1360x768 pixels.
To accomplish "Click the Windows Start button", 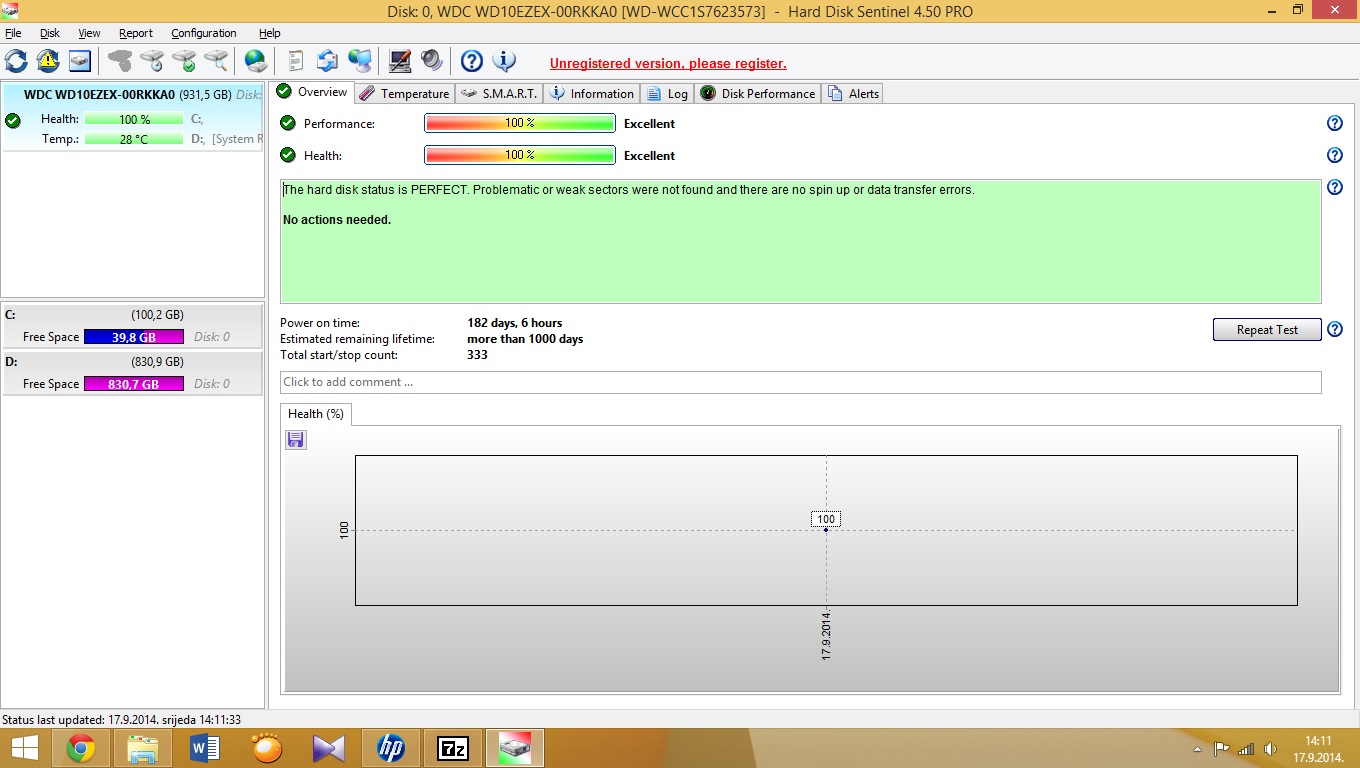I will pos(24,748).
